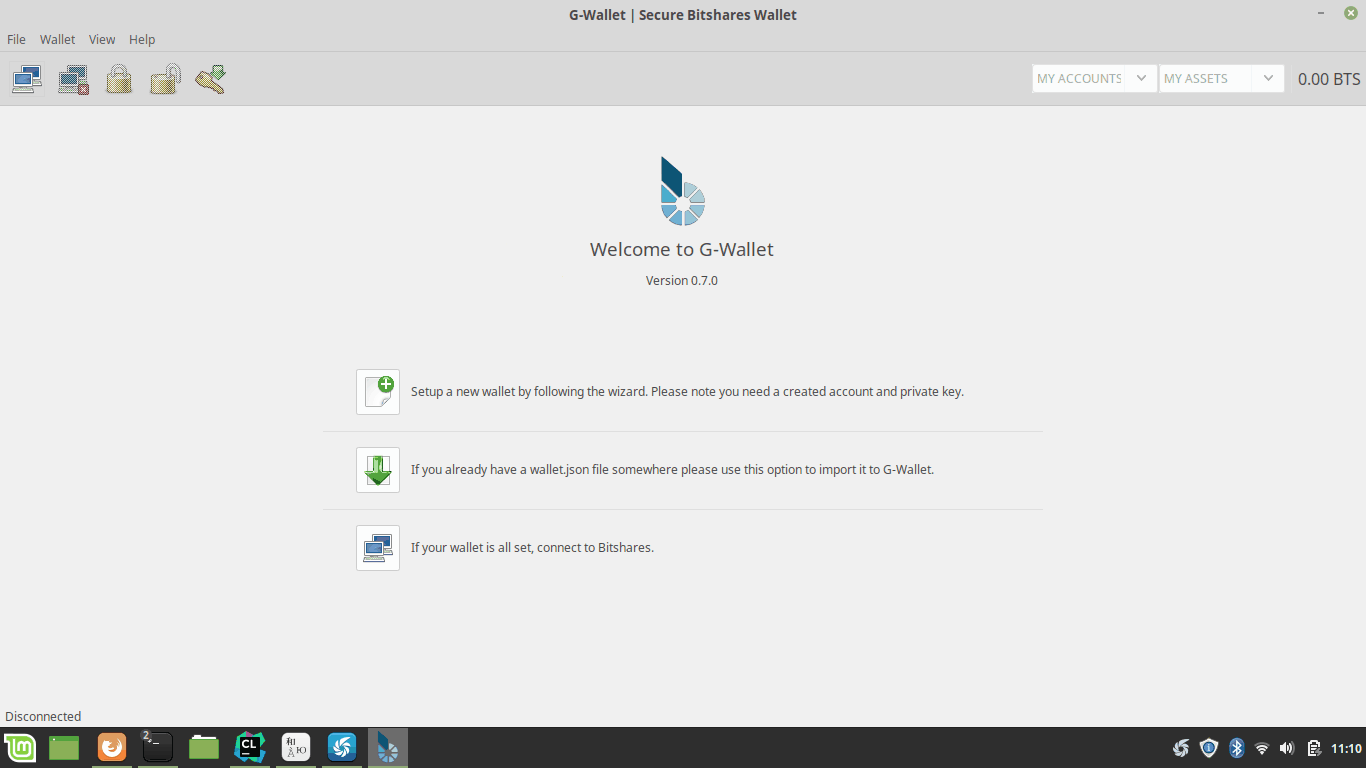Click the connect to Bitshares computers icon
1366x768 pixels.
click(378, 548)
